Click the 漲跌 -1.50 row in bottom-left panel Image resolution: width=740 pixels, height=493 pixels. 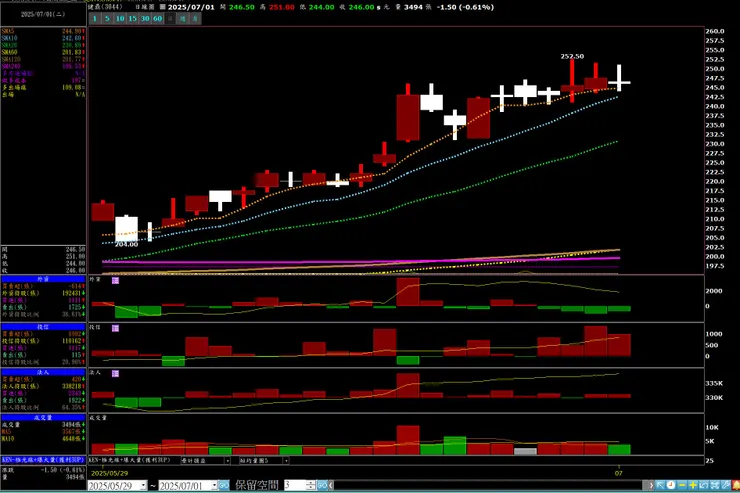pyautogui.click(x=43, y=470)
